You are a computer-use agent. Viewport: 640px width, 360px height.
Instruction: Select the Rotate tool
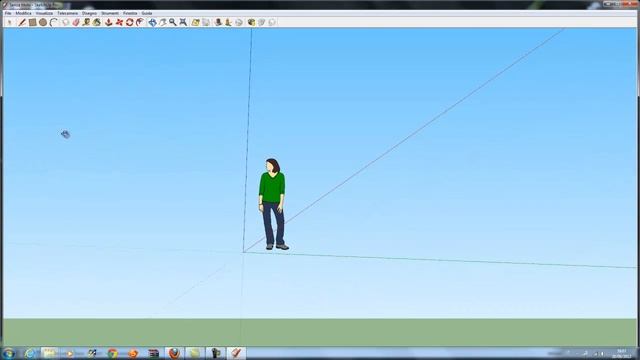click(x=129, y=22)
